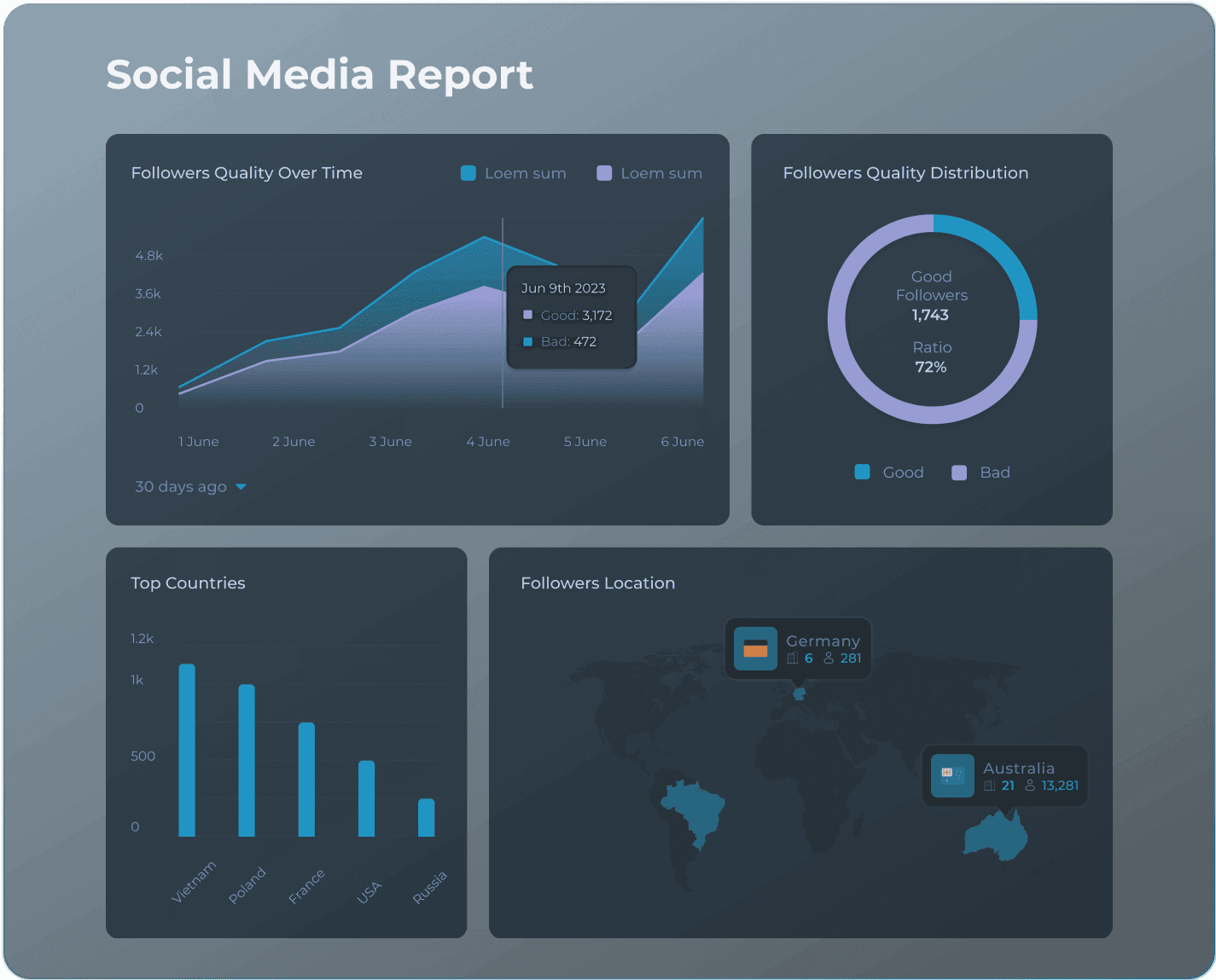Click the 4.8k axis value

[148, 256]
